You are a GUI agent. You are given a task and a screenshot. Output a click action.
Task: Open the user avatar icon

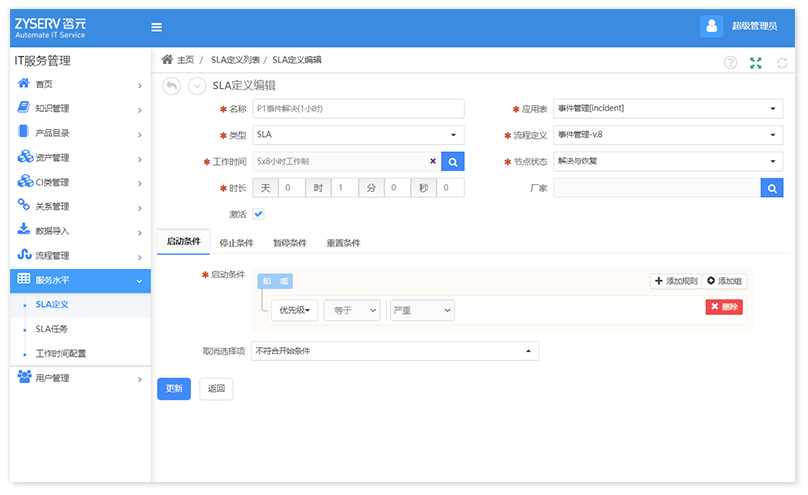[x=711, y=26]
